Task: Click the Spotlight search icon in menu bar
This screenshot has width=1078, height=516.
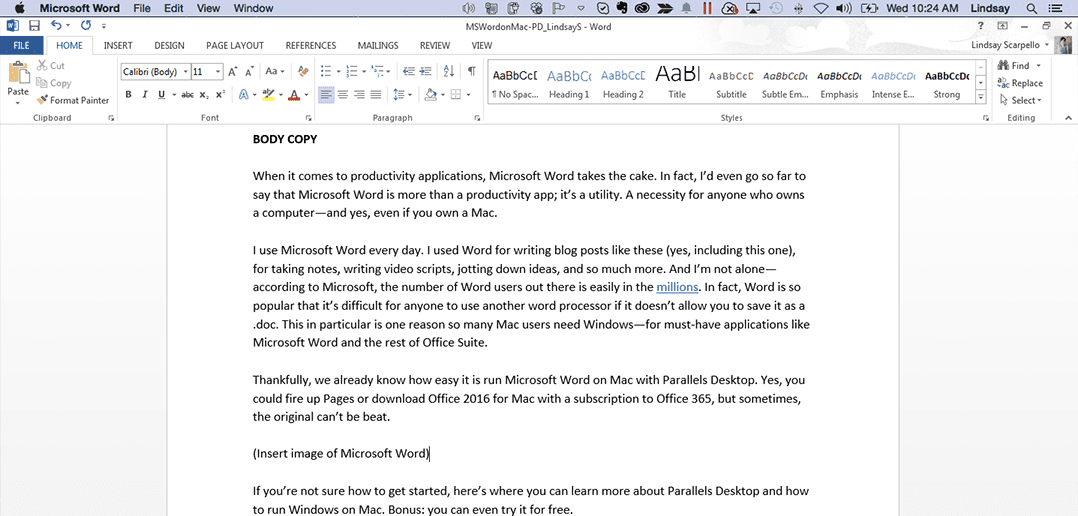Action: pyautogui.click(x=1031, y=8)
